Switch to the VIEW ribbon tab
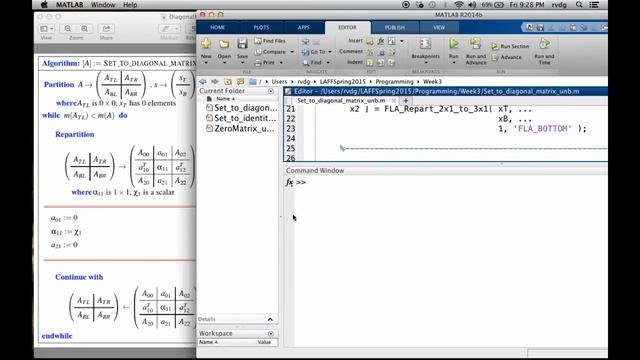The height and width of the screenshot is (360, 640). (x=439, y=27)
